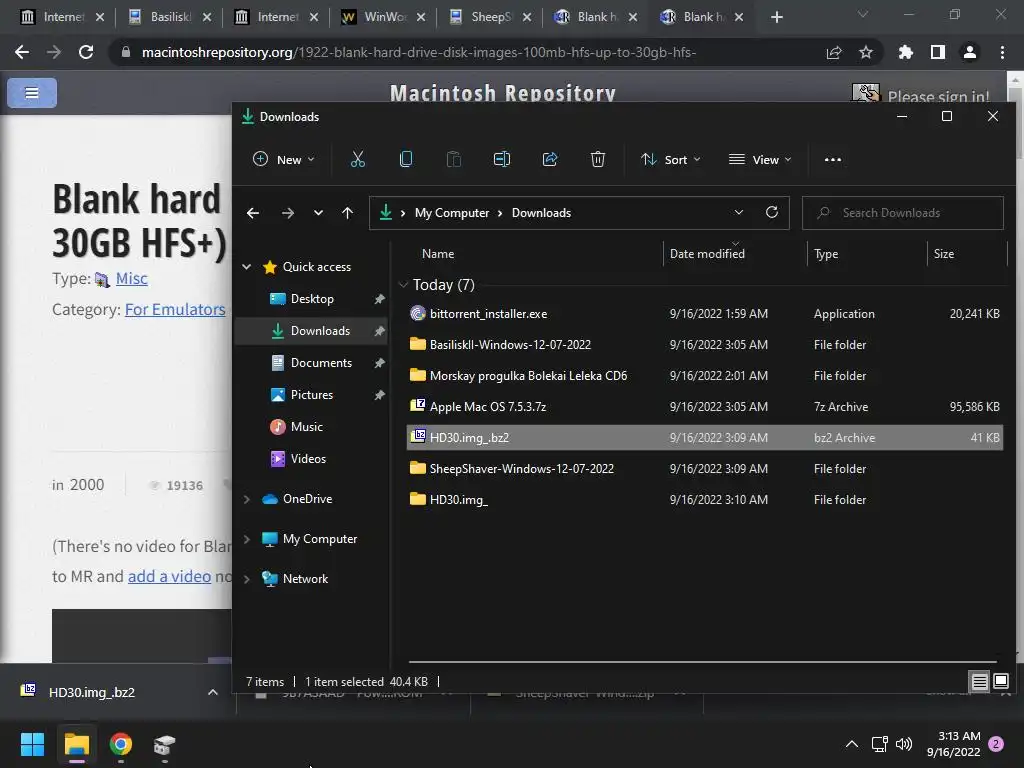The image size is (1024, 768).
Task: Expand the OneDrive tree node
Action: (x=247, y=499)
